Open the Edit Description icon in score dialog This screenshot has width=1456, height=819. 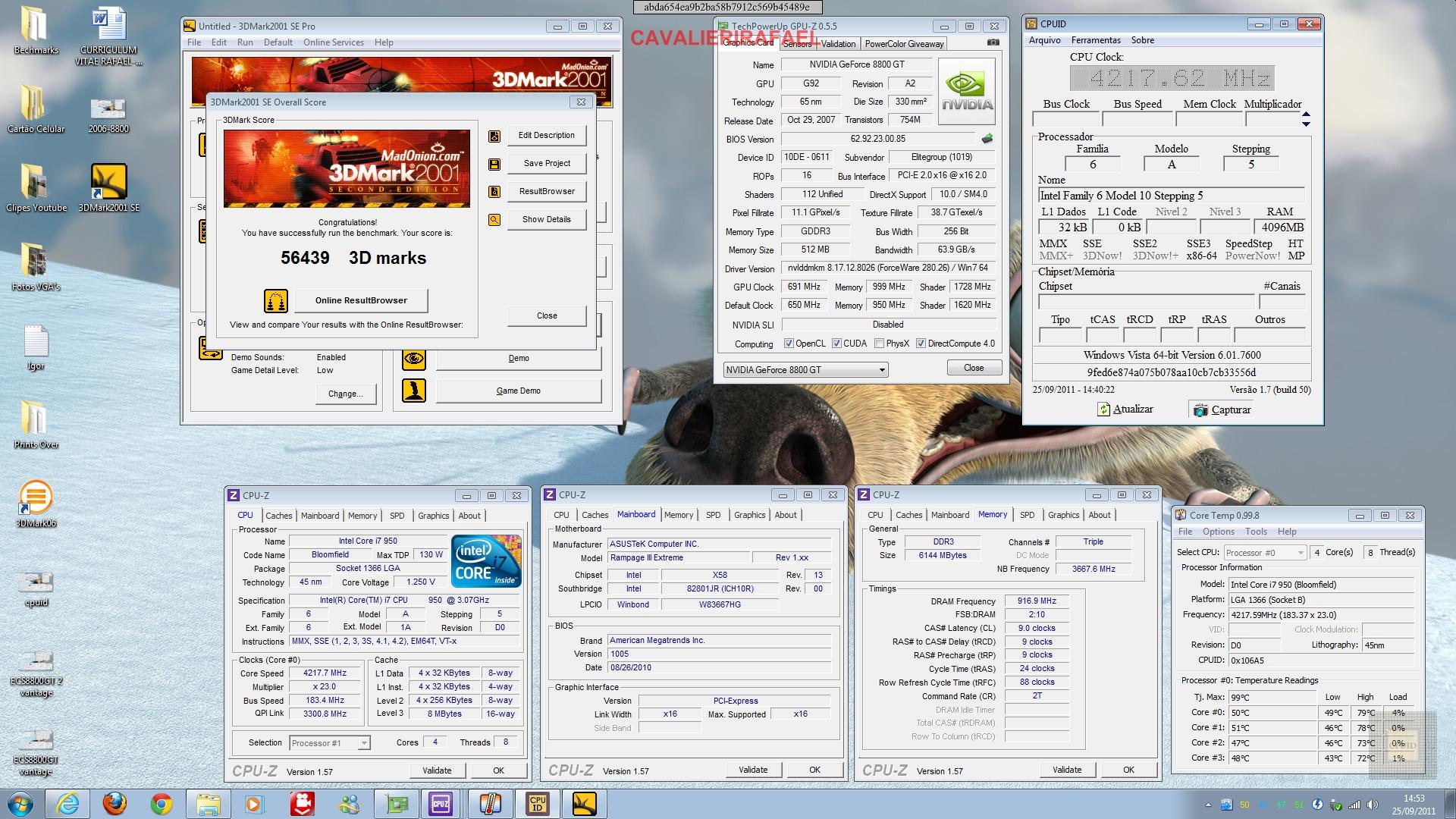(494, 136)
